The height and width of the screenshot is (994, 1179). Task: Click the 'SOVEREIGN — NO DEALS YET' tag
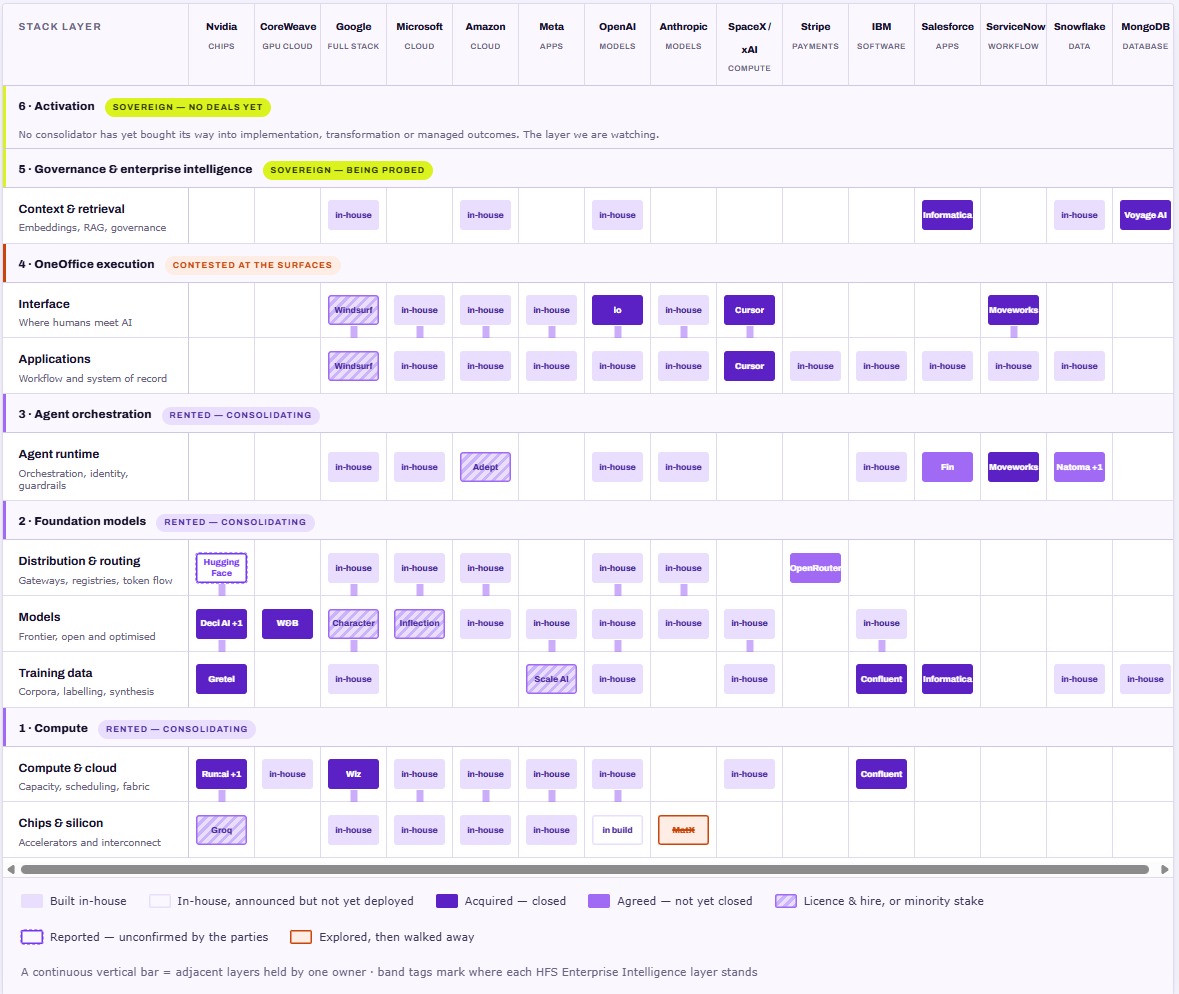pyautogui.click(x=187, y=107)
